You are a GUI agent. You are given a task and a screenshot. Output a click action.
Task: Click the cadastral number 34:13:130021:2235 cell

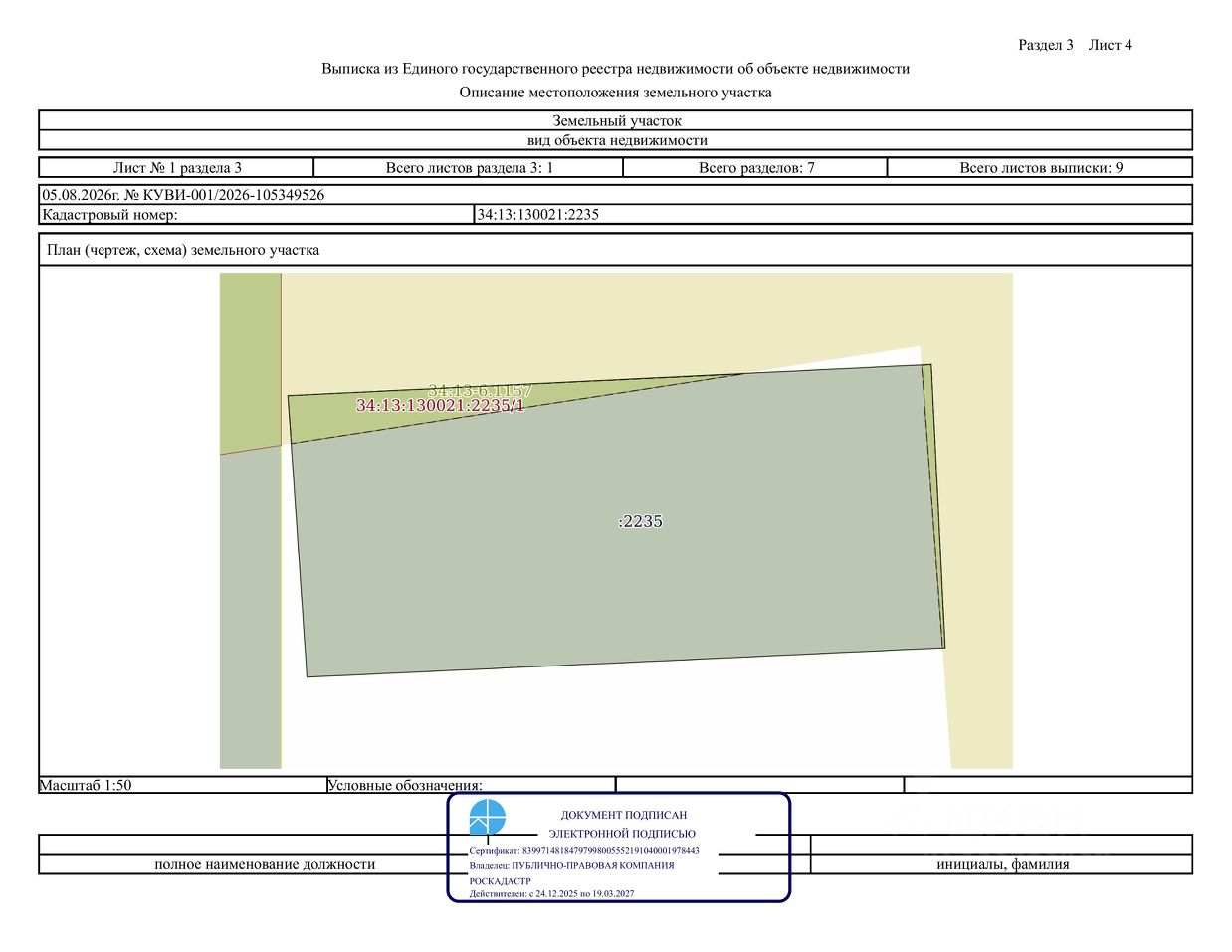[834, 214]
